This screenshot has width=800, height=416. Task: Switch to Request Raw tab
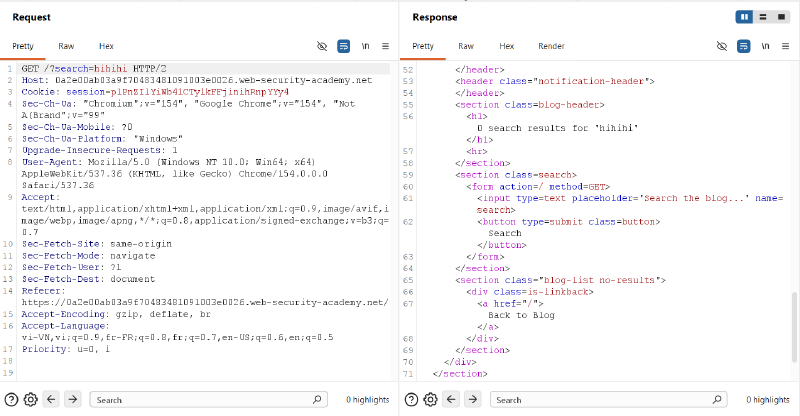66,46
